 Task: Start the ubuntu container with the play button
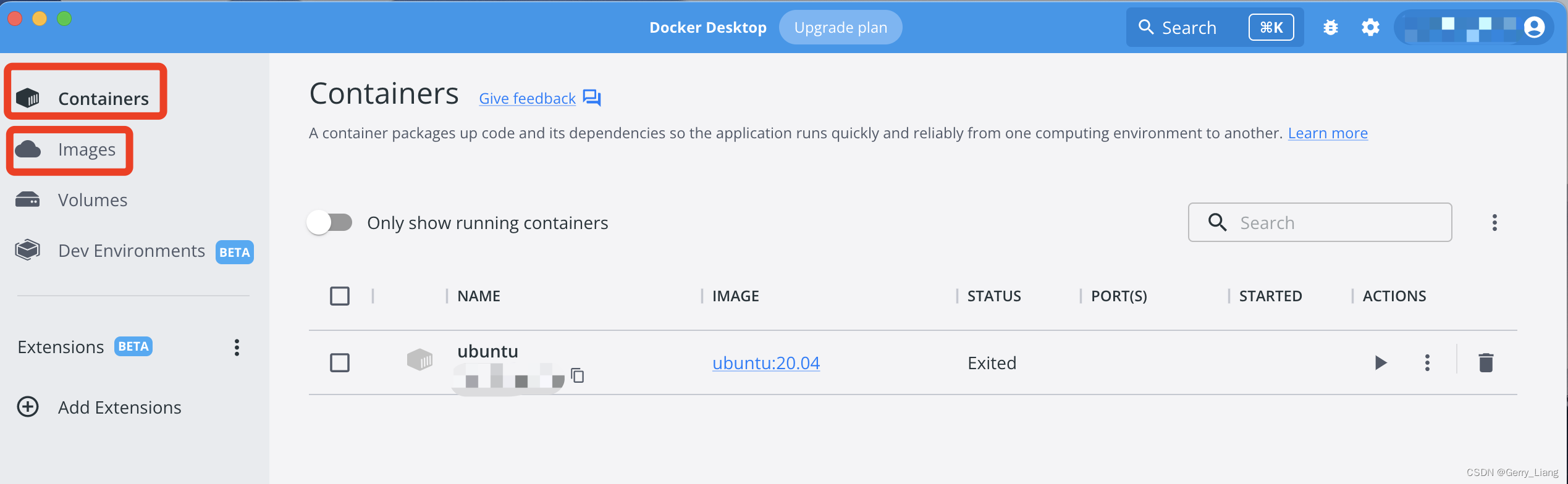coord(1381,362)
